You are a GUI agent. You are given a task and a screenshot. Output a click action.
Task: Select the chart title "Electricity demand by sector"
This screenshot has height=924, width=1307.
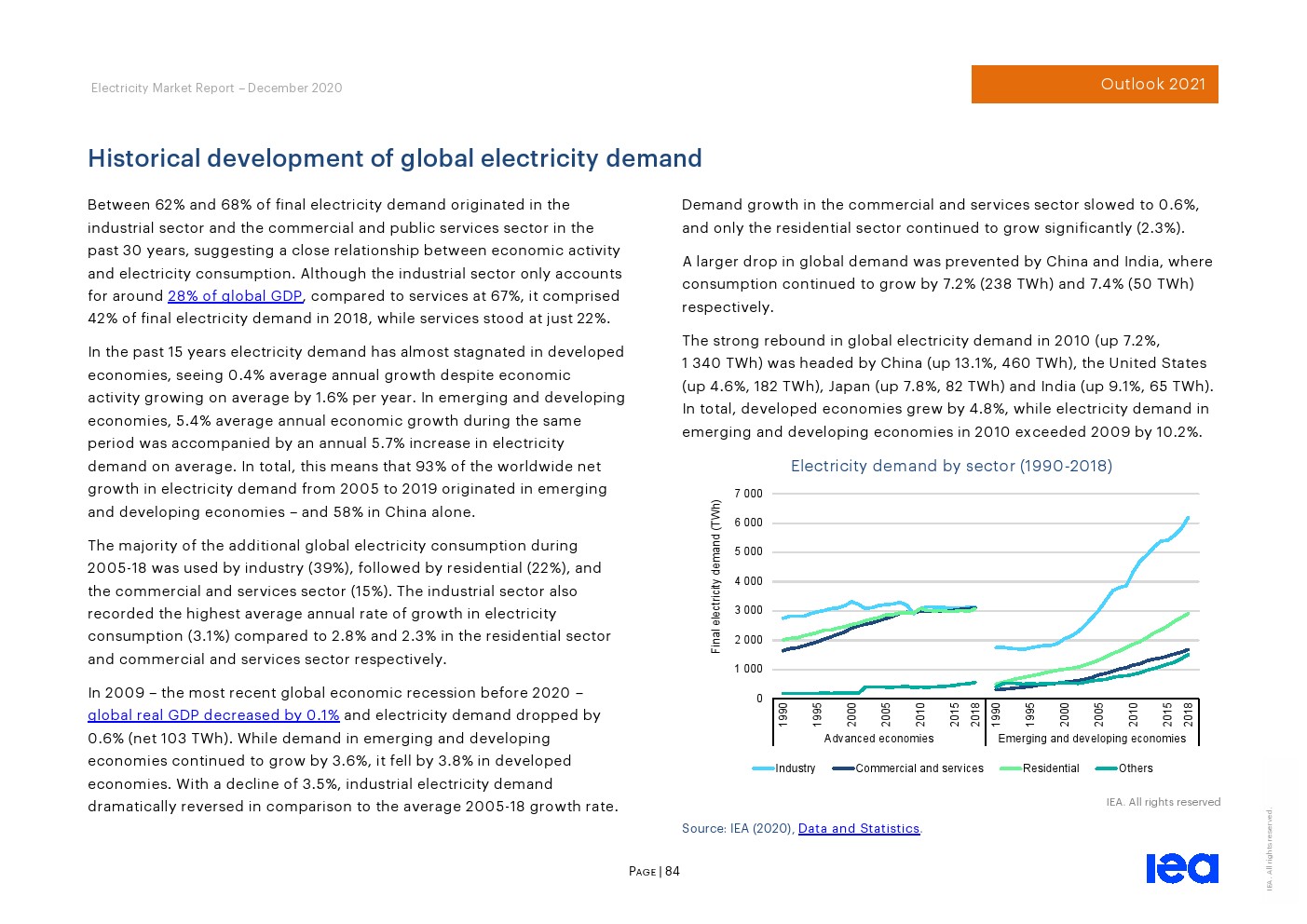(x=950, y=466)
